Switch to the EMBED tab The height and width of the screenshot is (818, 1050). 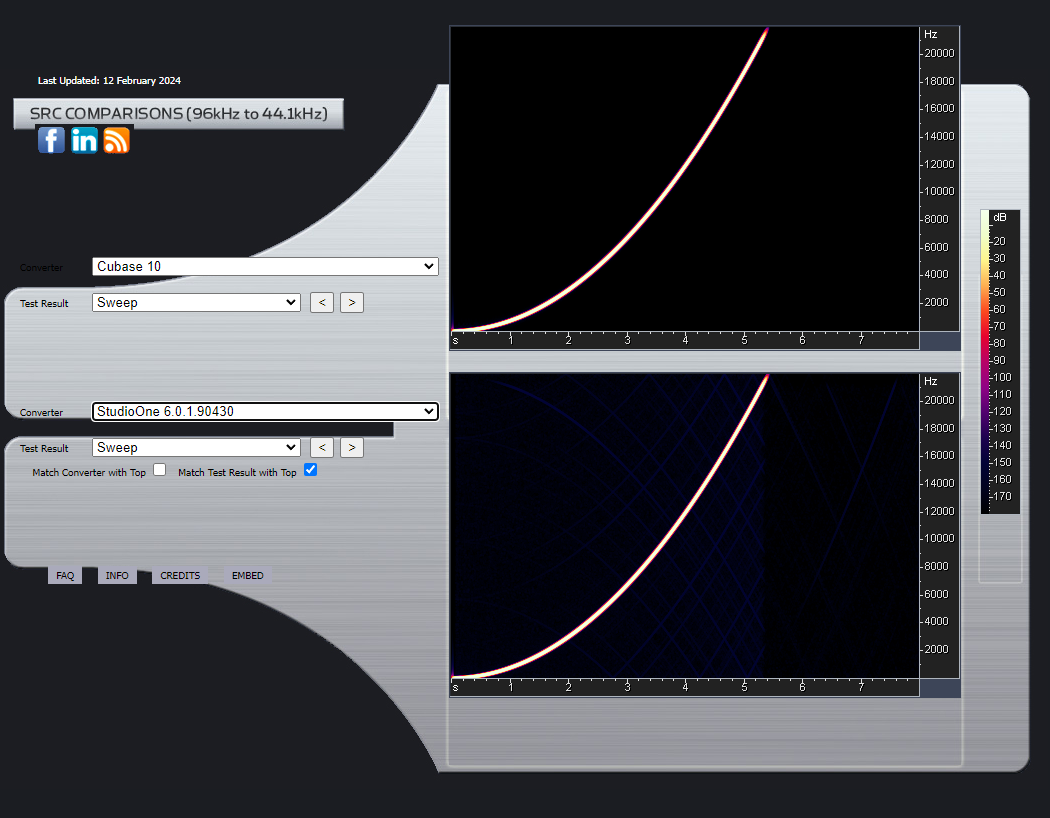(248, 576)
